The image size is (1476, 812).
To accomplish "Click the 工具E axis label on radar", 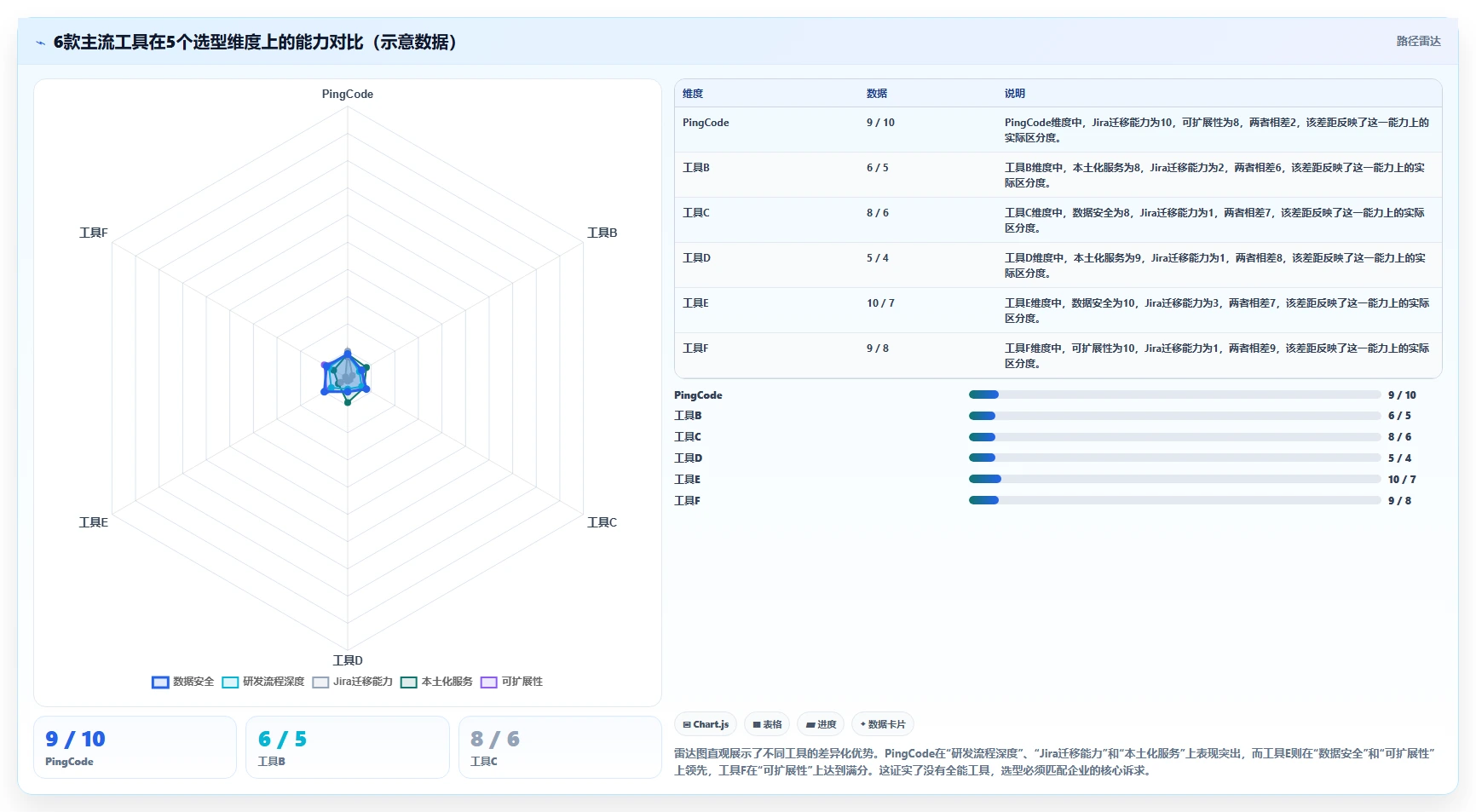I will tap(94, 522).
